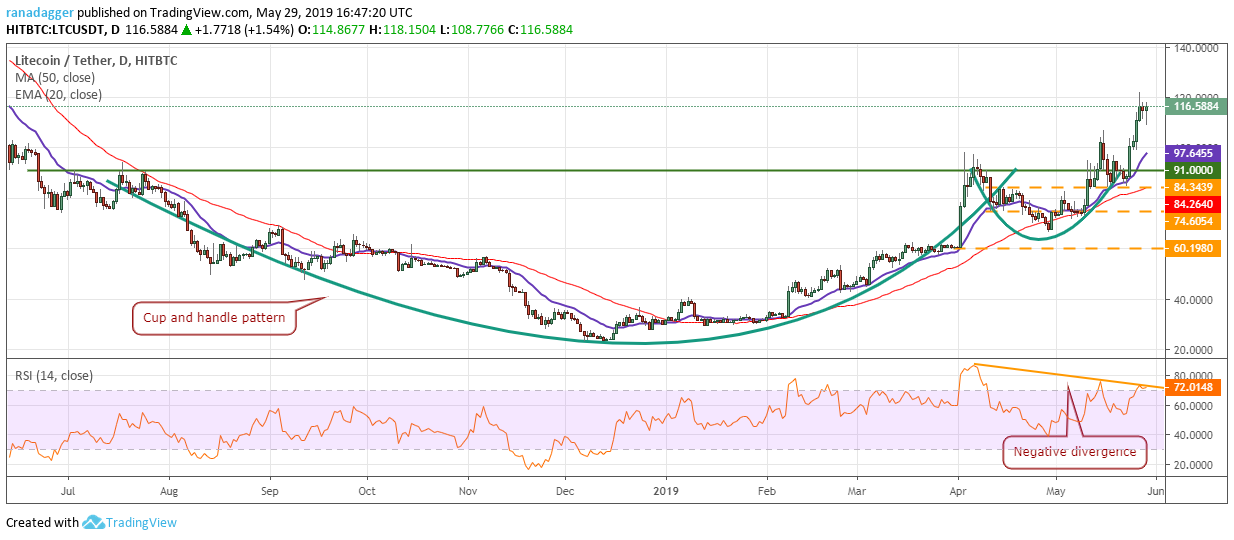Click the 91.0000 green level label
1234x540 pixels.
tap(1193, 170)
